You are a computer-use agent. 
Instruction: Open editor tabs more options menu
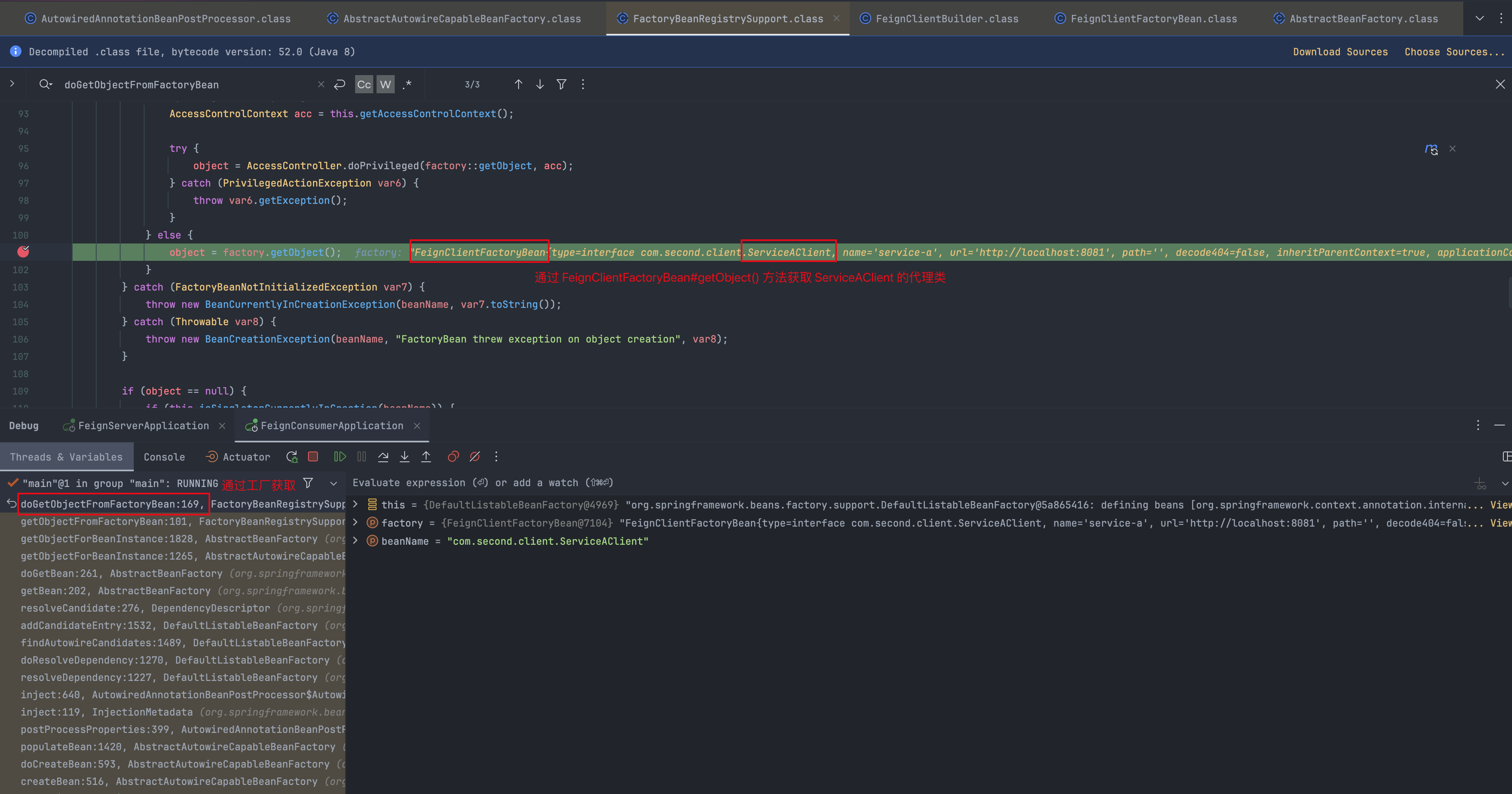point(1501,19)
